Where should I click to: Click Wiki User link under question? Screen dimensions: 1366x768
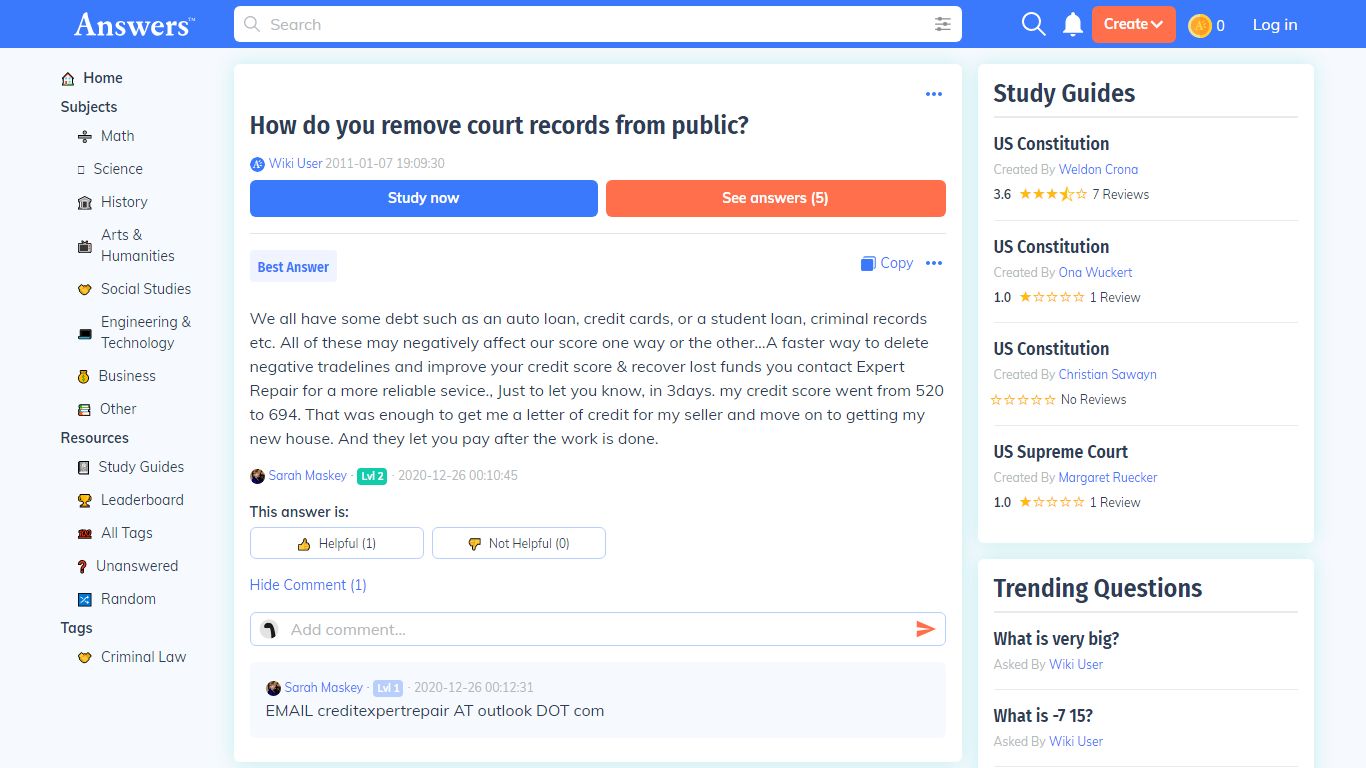pos(295,163)
